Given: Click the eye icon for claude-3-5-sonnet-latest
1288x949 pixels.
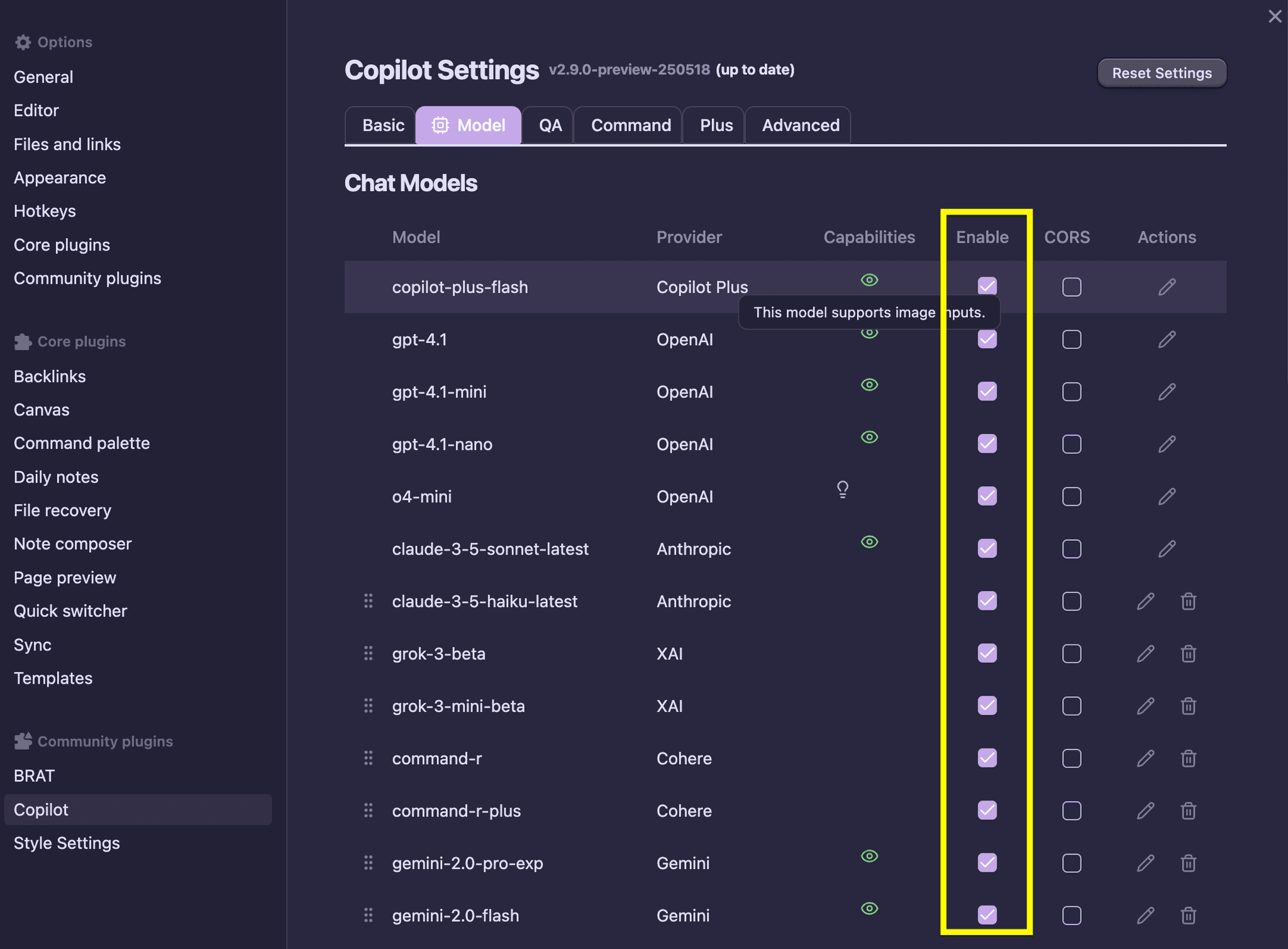Looking at the screenshot, I should point(869,541).
